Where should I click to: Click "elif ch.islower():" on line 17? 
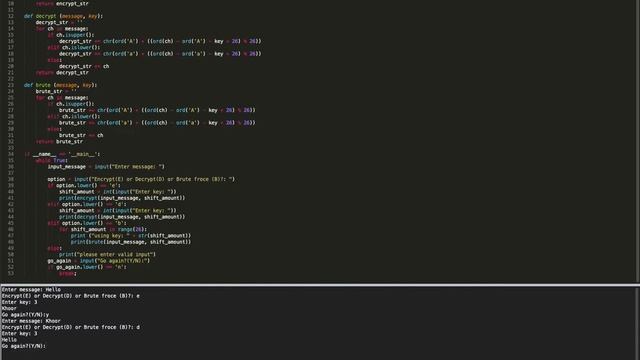click(74, 47)
